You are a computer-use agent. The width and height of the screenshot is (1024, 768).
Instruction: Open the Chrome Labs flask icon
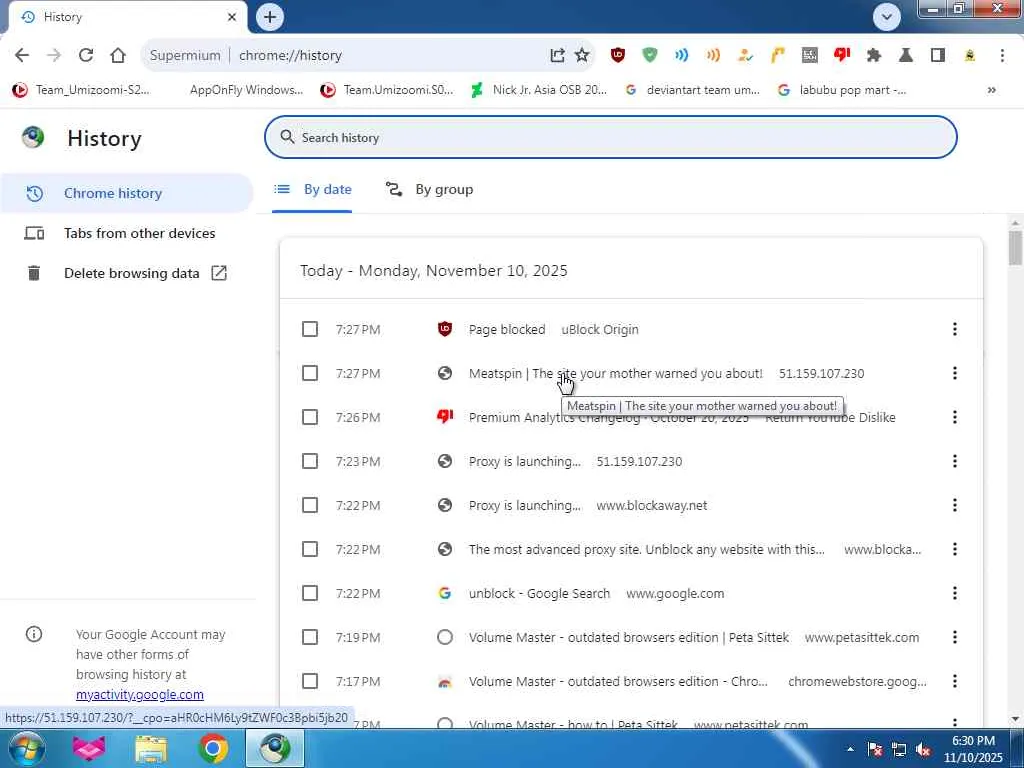906,56
